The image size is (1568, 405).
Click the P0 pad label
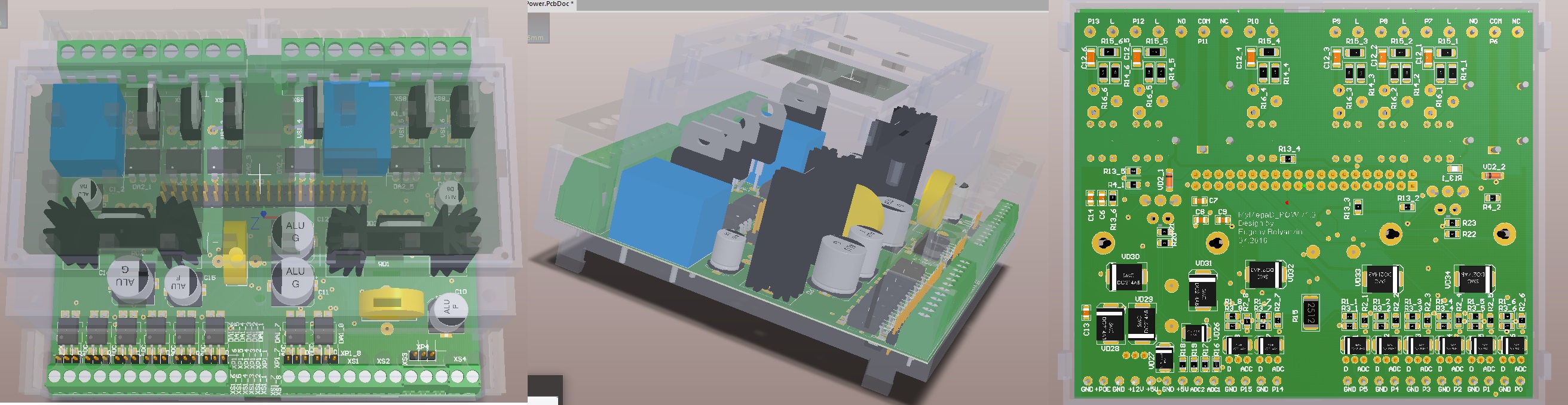pos(1518,389)
